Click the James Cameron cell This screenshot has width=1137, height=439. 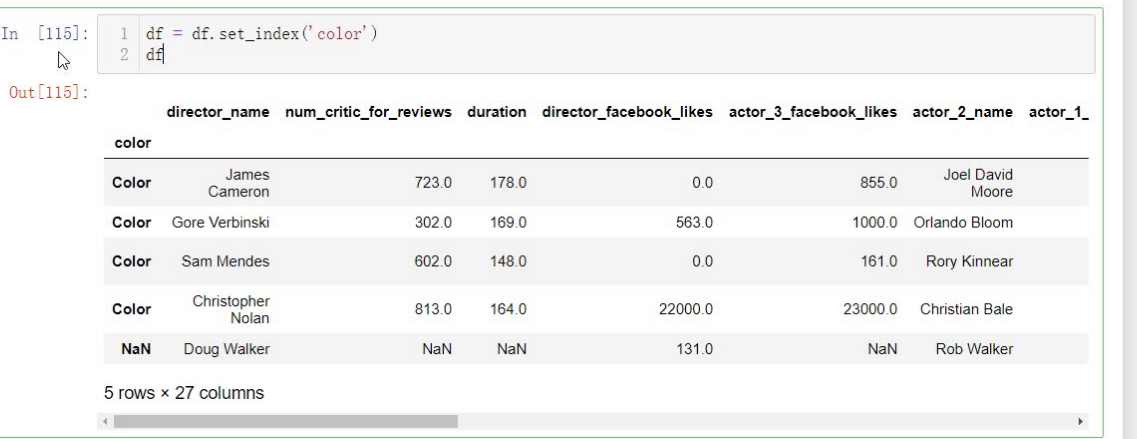click(238, 183)
